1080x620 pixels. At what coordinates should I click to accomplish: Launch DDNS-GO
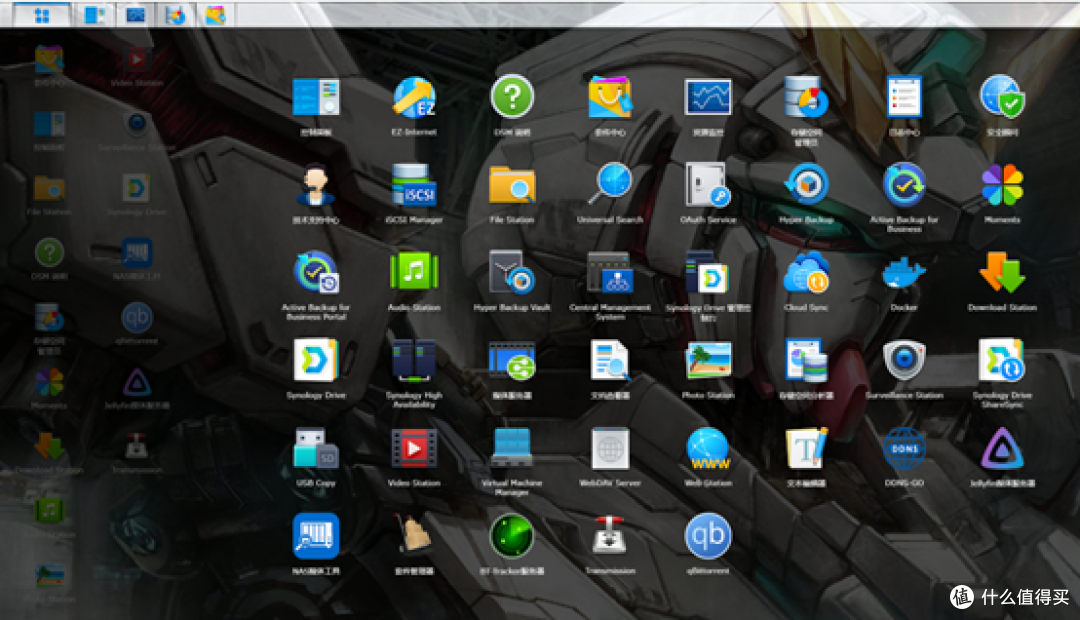coord(904,448)
